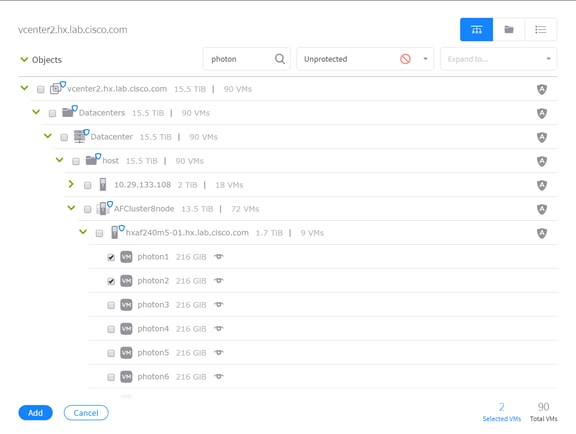The width and height of the screenshot is (576, 434).
Task: Click the AFCluster8node shield icon
Action: pyautogui.click(x=542, y=209)
